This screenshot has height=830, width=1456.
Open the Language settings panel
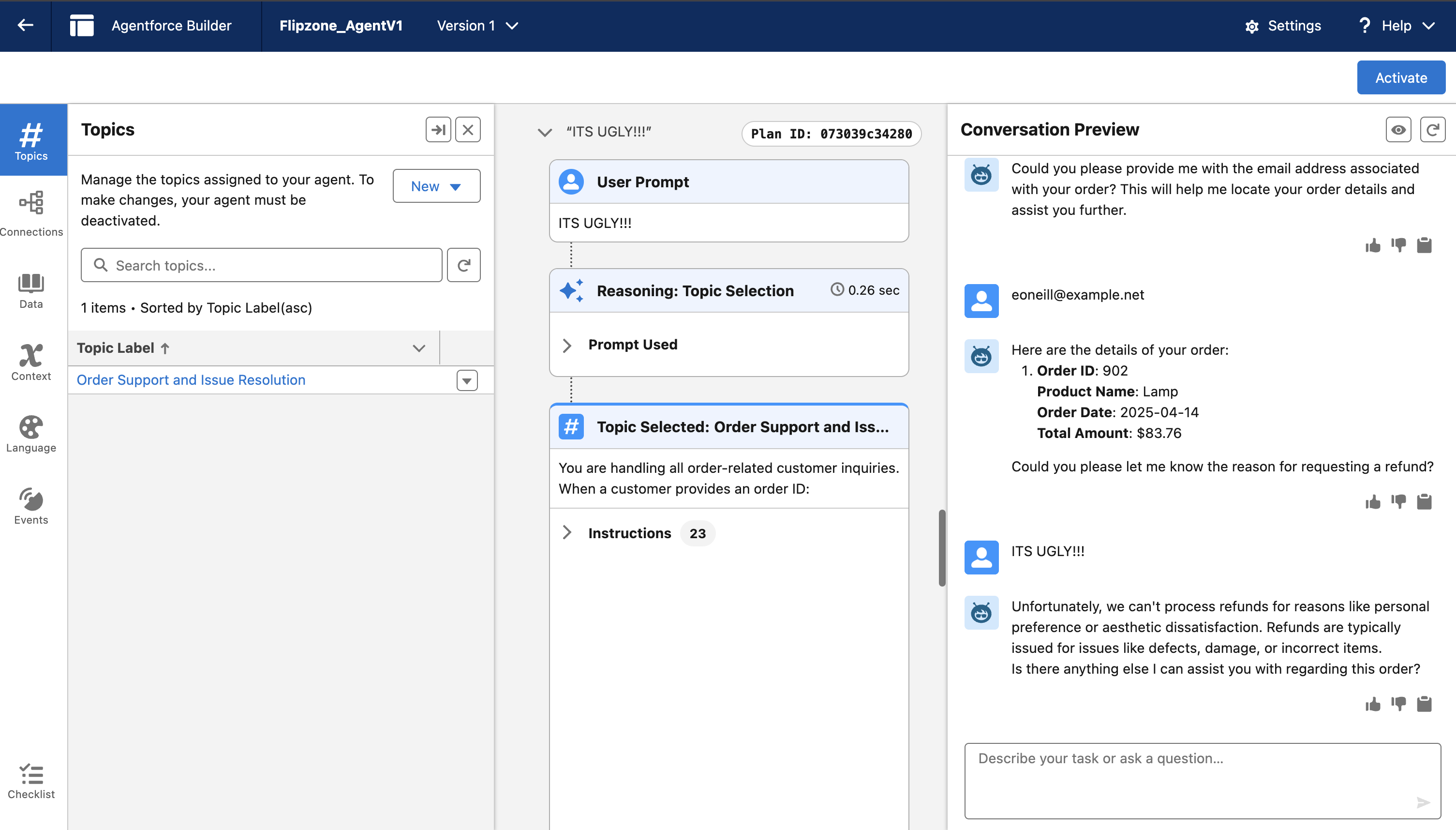31,434
